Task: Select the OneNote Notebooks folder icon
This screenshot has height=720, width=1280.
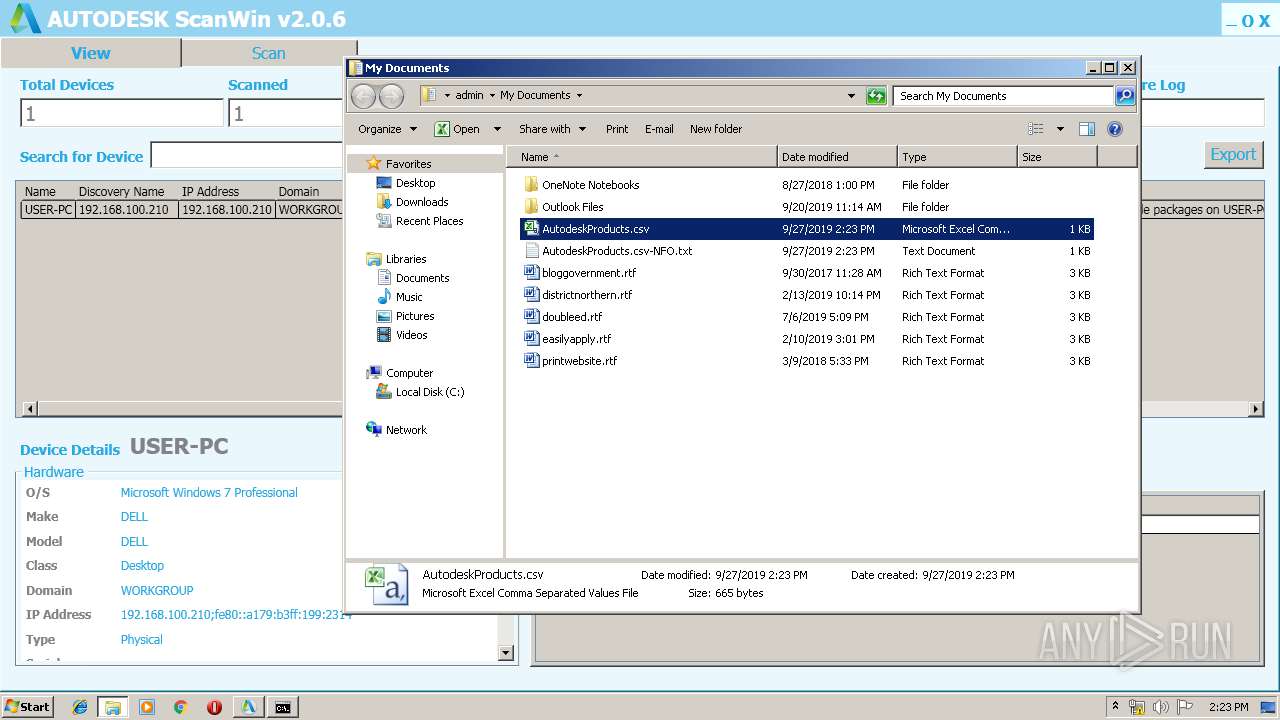Action: pos(531,185)
